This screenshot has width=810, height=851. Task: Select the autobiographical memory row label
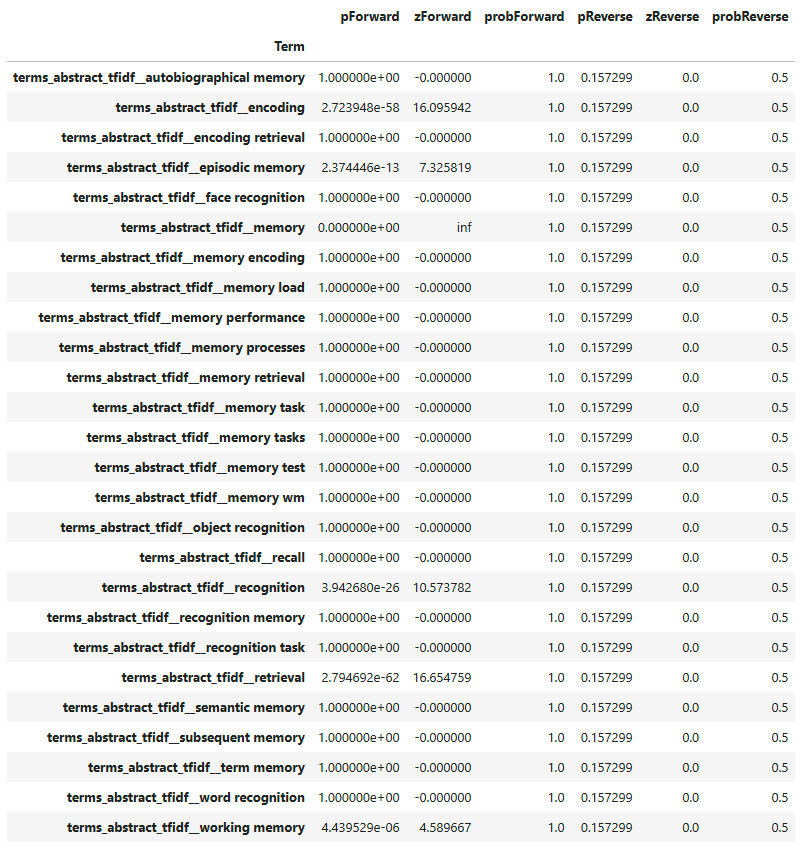[x=159, y=78]
